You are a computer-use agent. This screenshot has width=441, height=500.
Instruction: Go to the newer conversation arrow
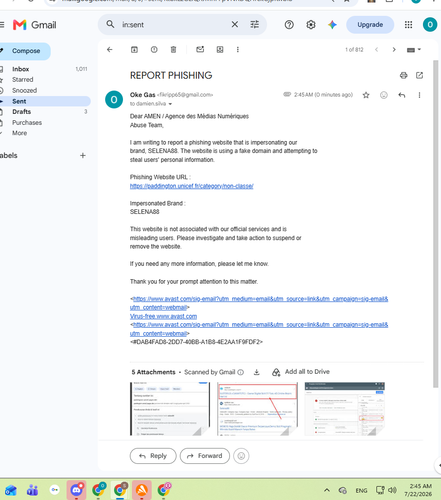click(377, 50)
